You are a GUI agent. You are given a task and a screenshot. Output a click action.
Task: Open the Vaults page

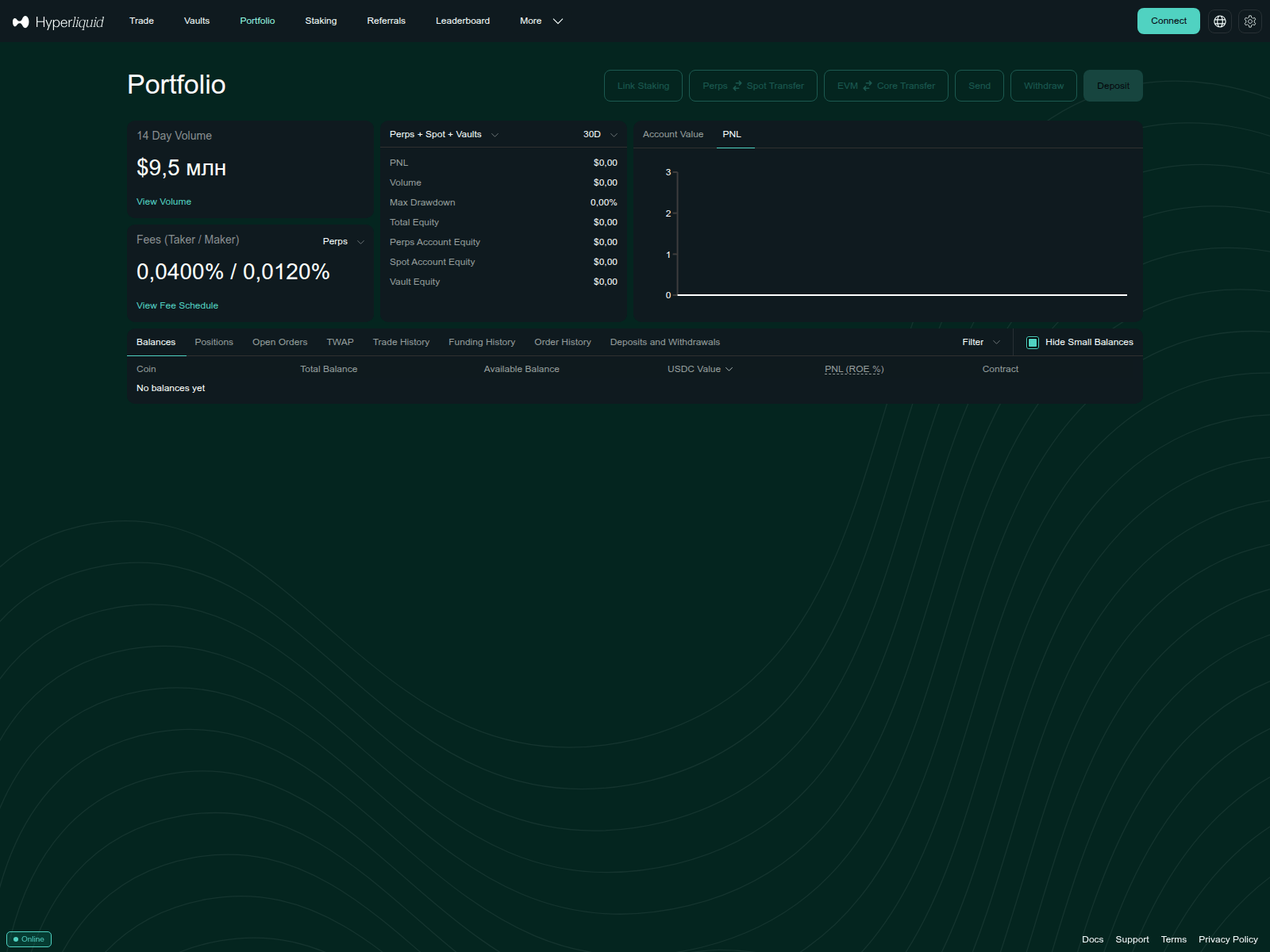tap(197, 21)
